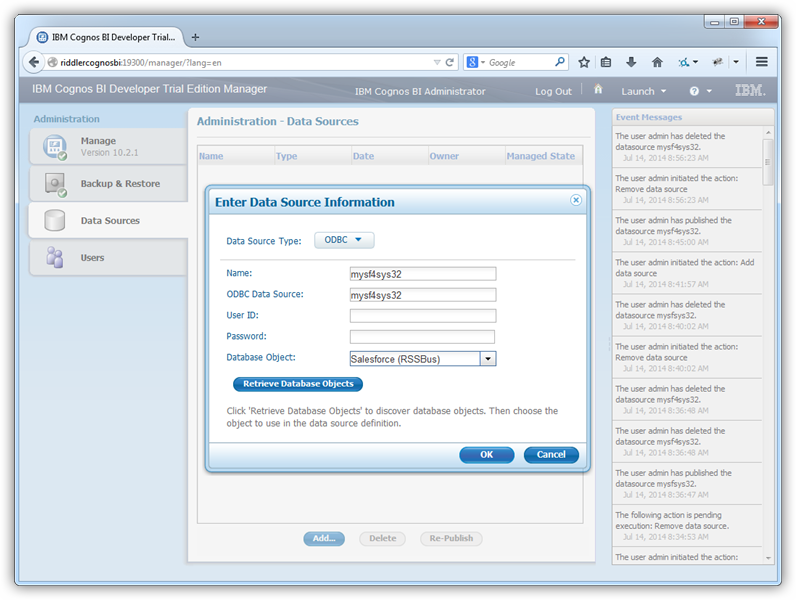Click the browser back arrow button
This screenshot has height=600, width=796.
34,62
